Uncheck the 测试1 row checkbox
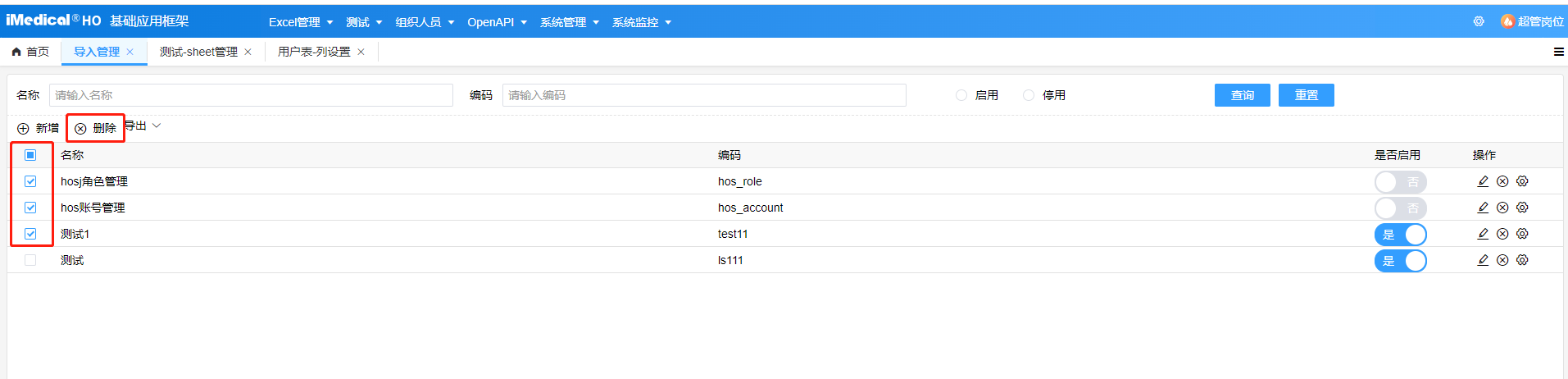This screenshot has height=379, width=1568. 30,234
